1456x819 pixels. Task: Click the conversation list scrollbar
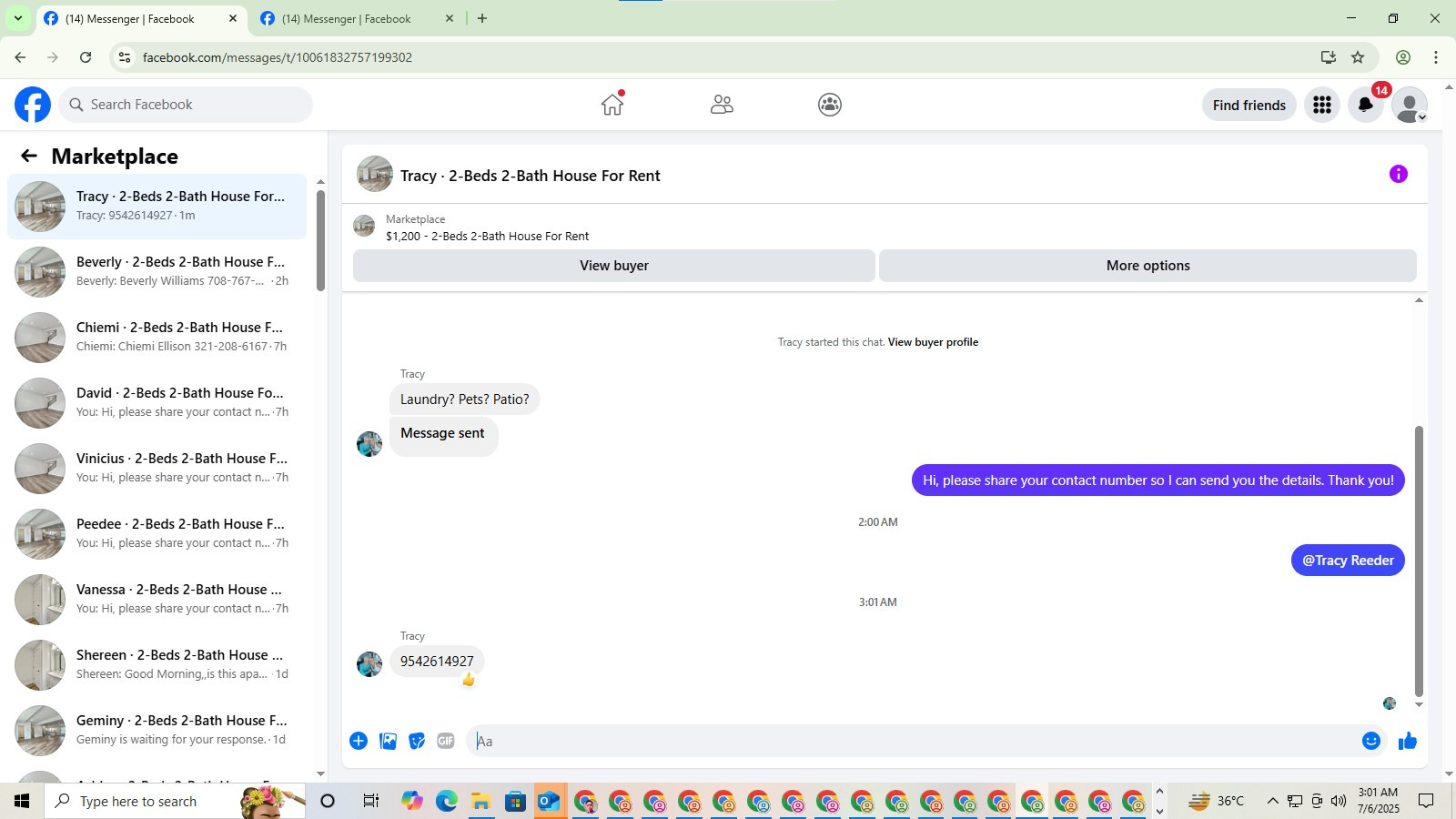coord(320,240)
